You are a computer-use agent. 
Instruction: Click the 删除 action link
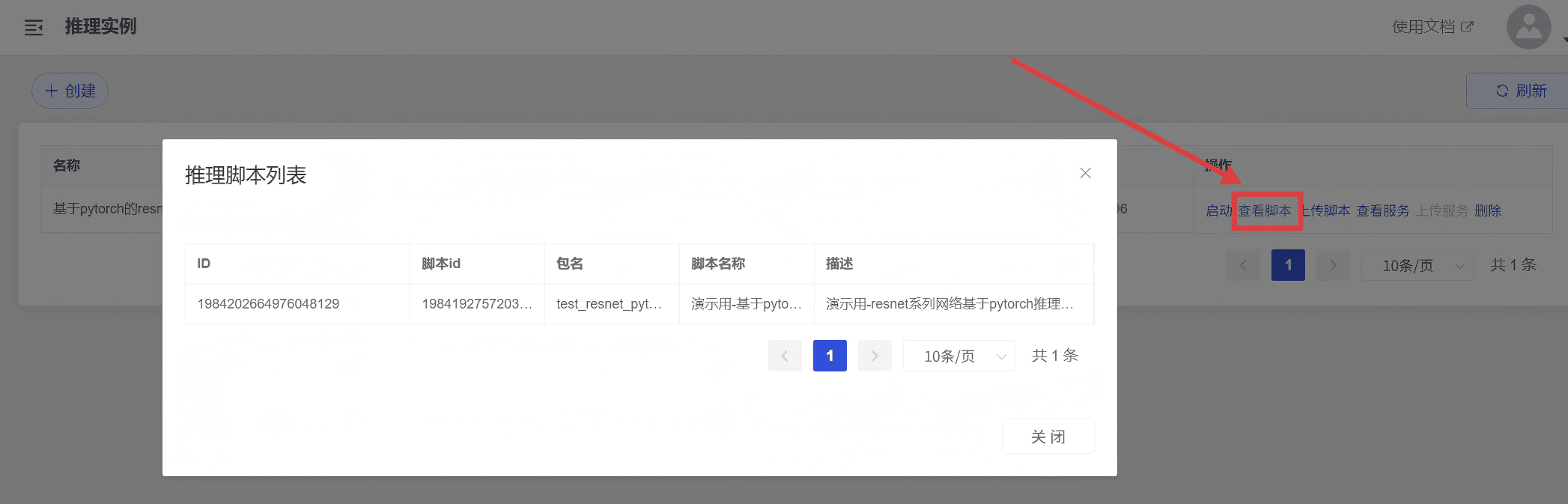point(1487,211)
